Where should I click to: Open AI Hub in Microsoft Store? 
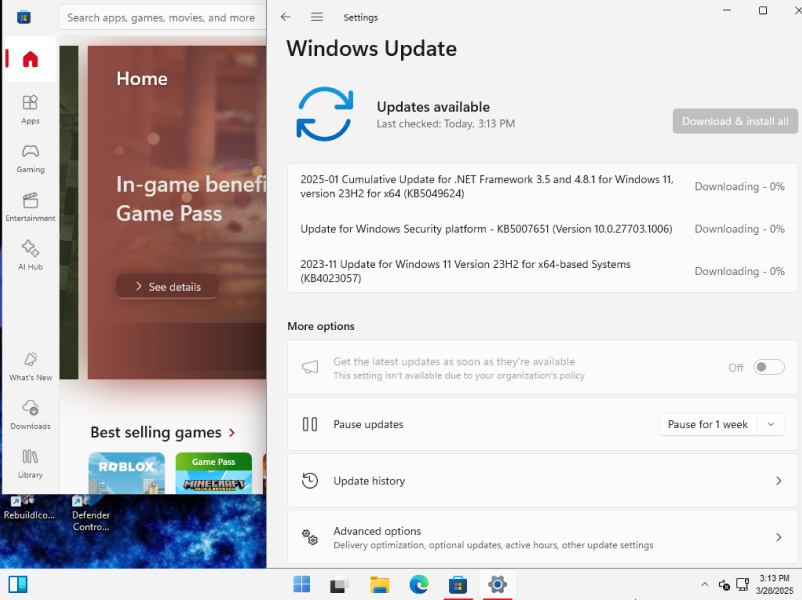tap(30, 255)
